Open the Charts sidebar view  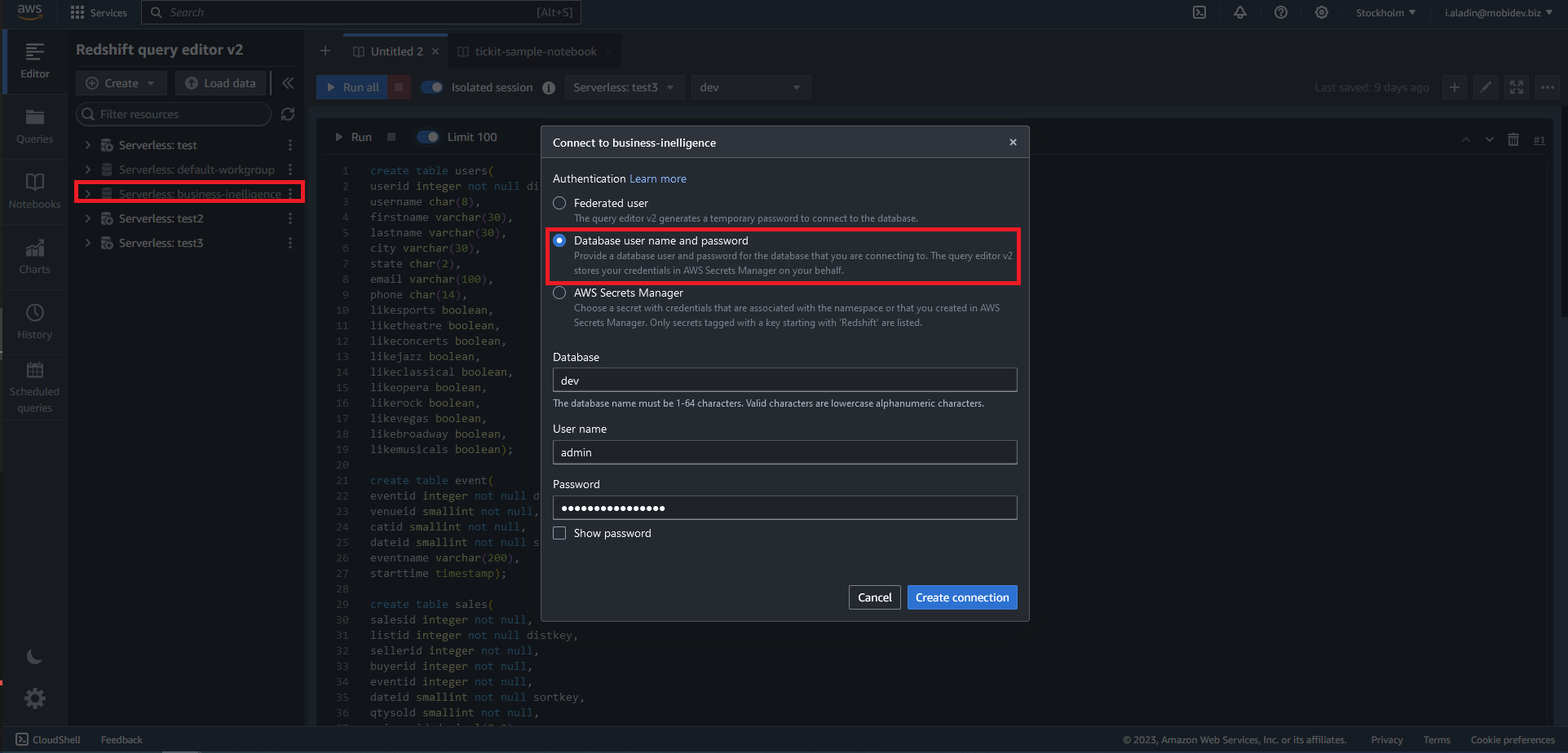click(34, 257)
